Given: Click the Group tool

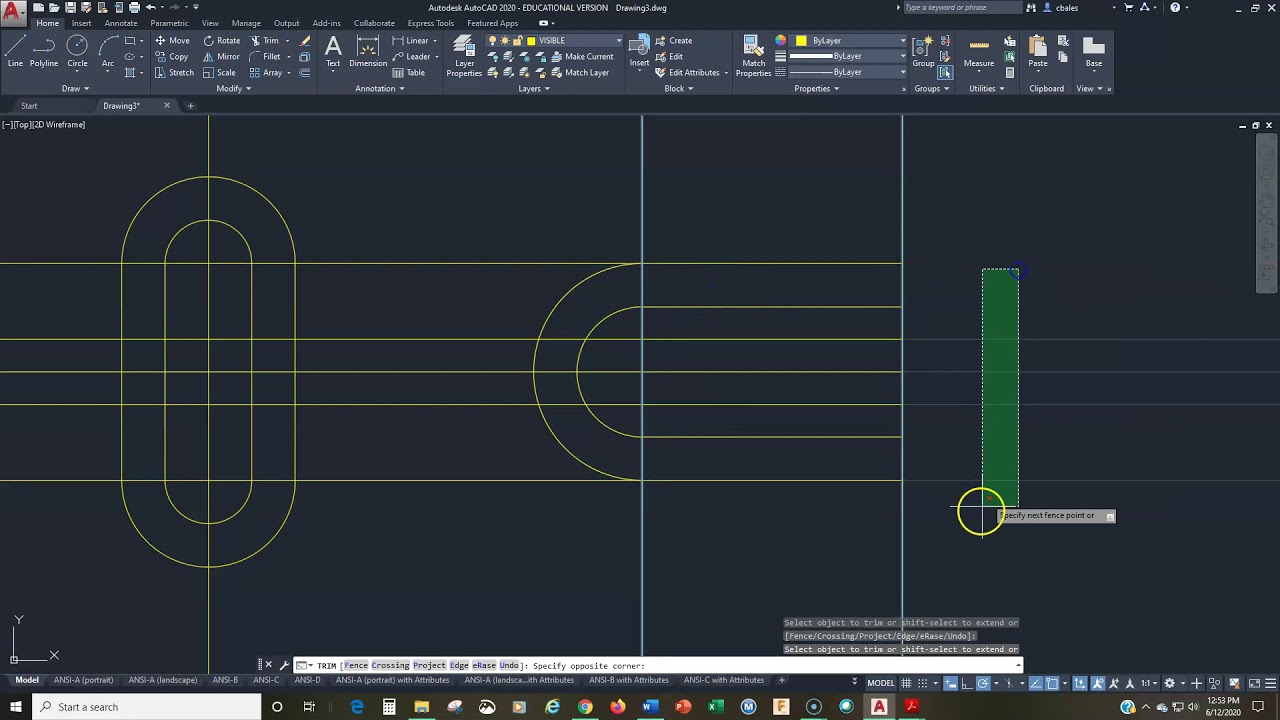Looking at the screenshot, I should (x=923, y=52).
